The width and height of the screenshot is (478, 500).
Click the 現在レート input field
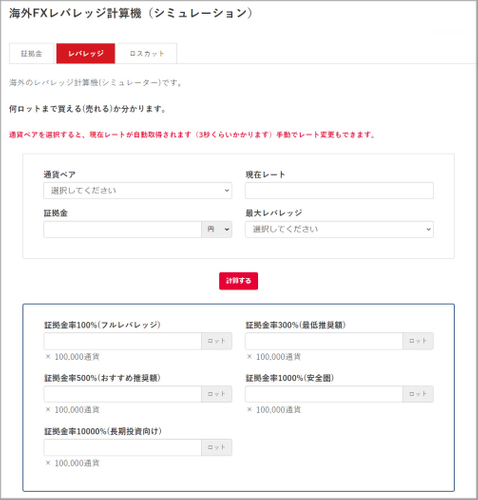click(339, 191)
